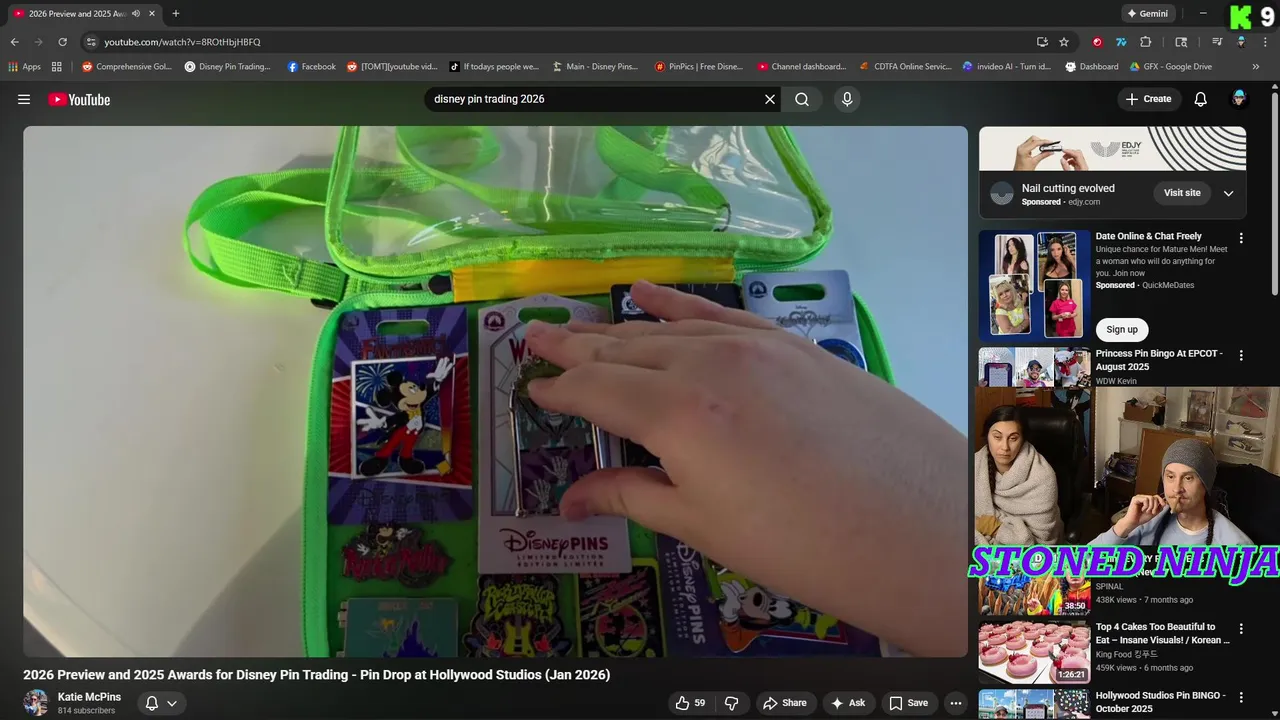Install app icon in address bar

click(1042, 42)
